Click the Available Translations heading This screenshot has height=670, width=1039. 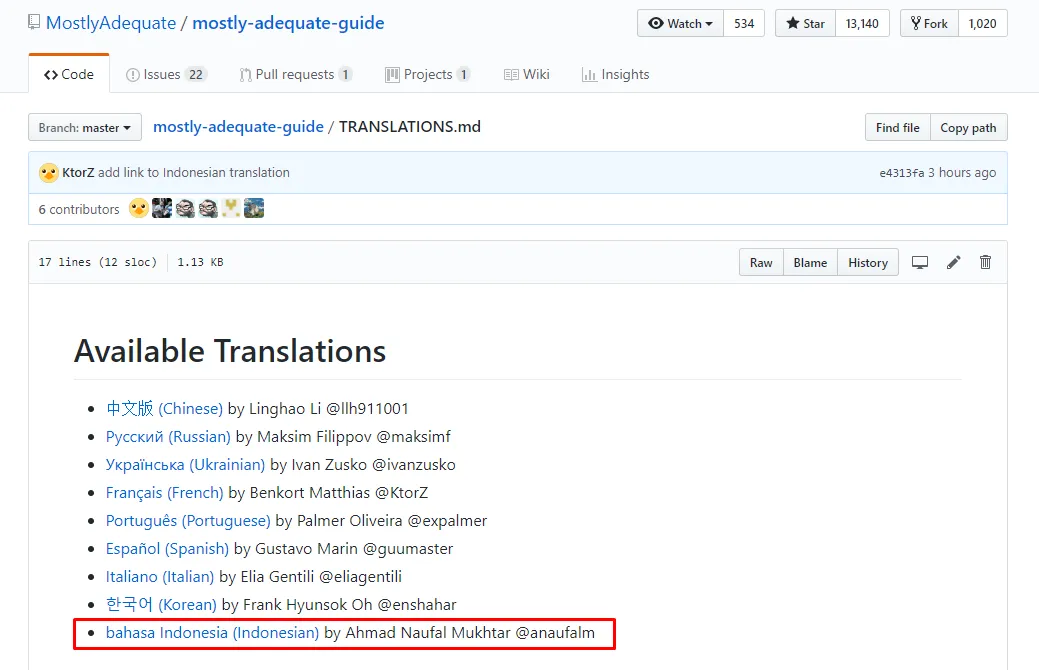[230, 351]
